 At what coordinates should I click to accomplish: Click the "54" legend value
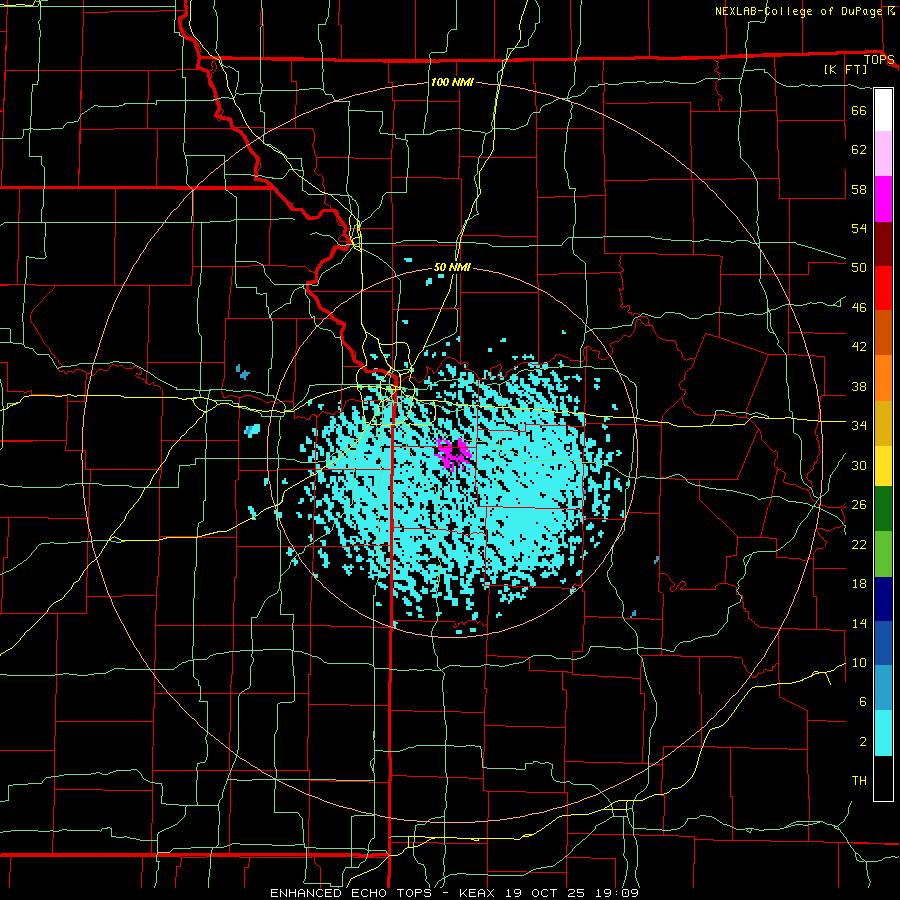859,228
